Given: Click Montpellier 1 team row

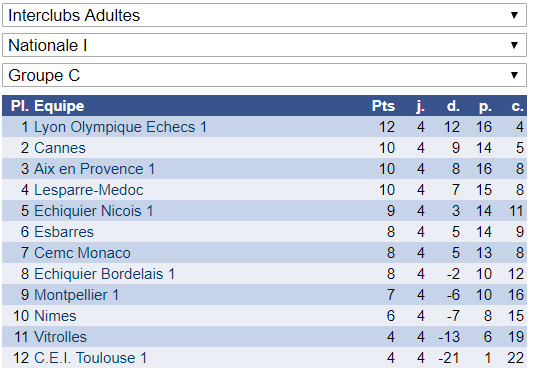Looking at the screenshot, I should coord(264,295).
